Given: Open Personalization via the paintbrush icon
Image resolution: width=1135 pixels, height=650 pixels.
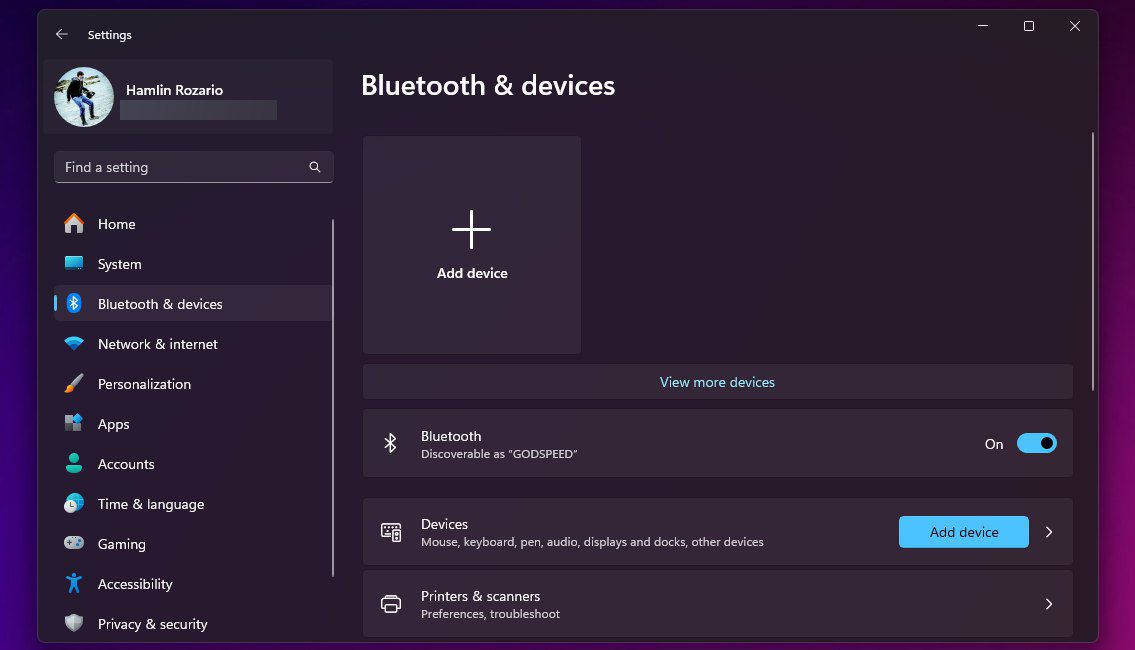Looking at the screenshot, I should [x=74, y=384].
